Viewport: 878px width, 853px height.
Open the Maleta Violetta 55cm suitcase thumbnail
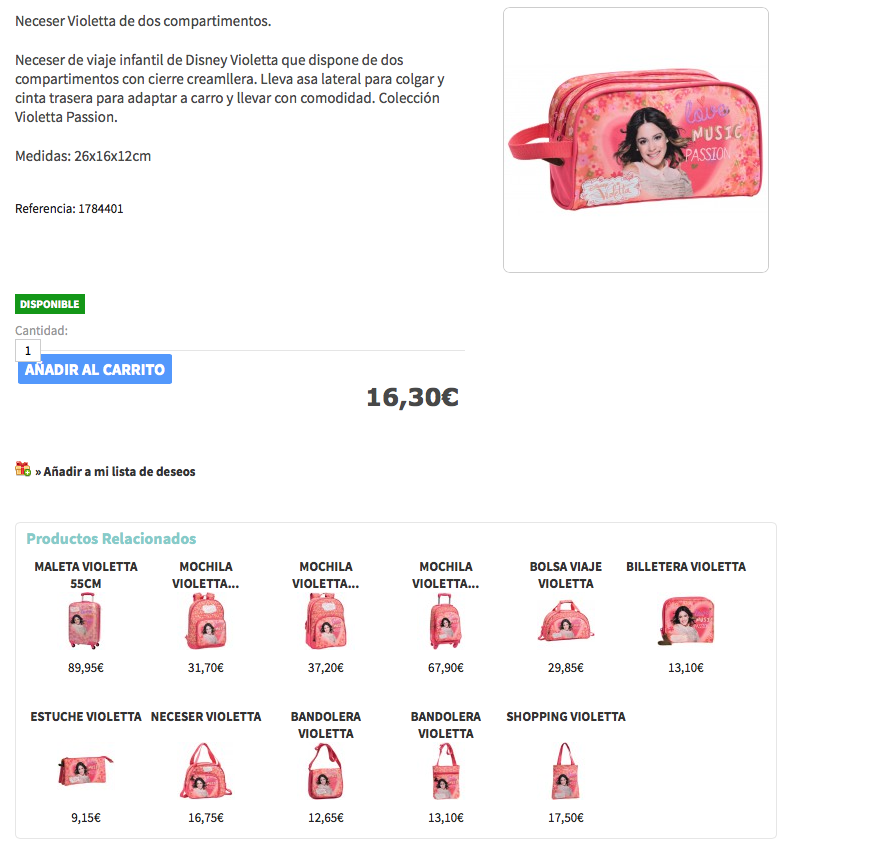85,621
